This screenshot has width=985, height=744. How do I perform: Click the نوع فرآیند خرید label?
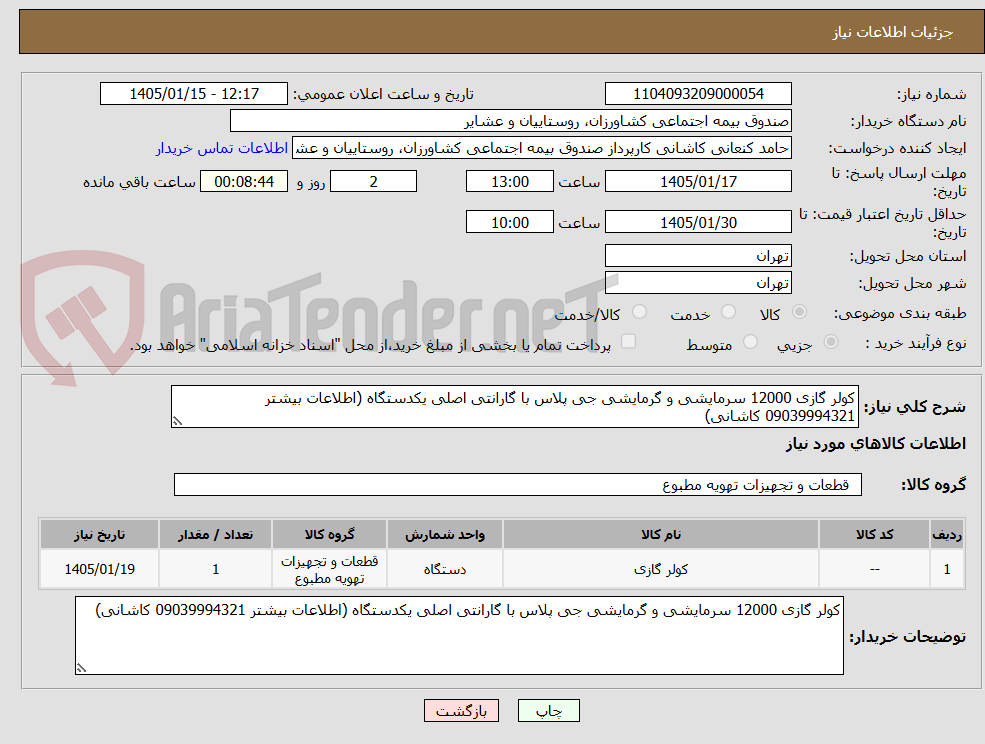(x=916, y=343)
